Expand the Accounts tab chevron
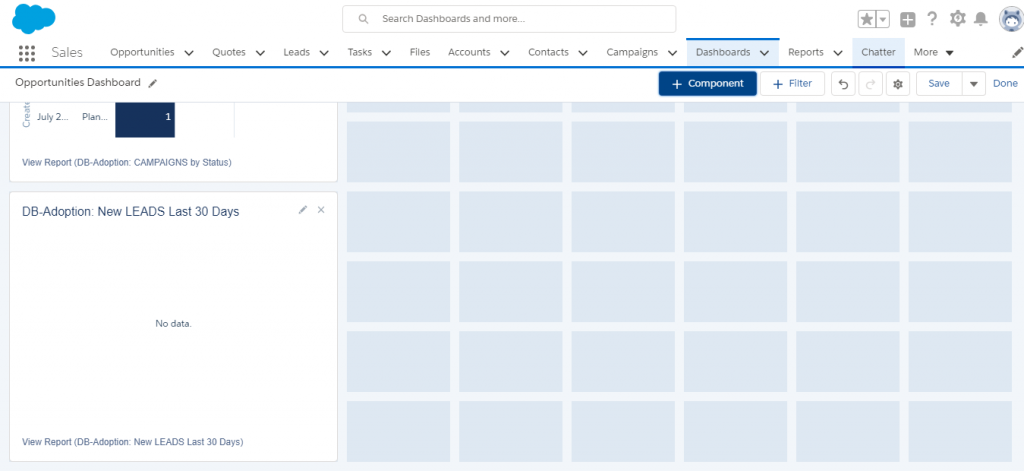This screenshot has width=1024, height=471. coord(505,53)
